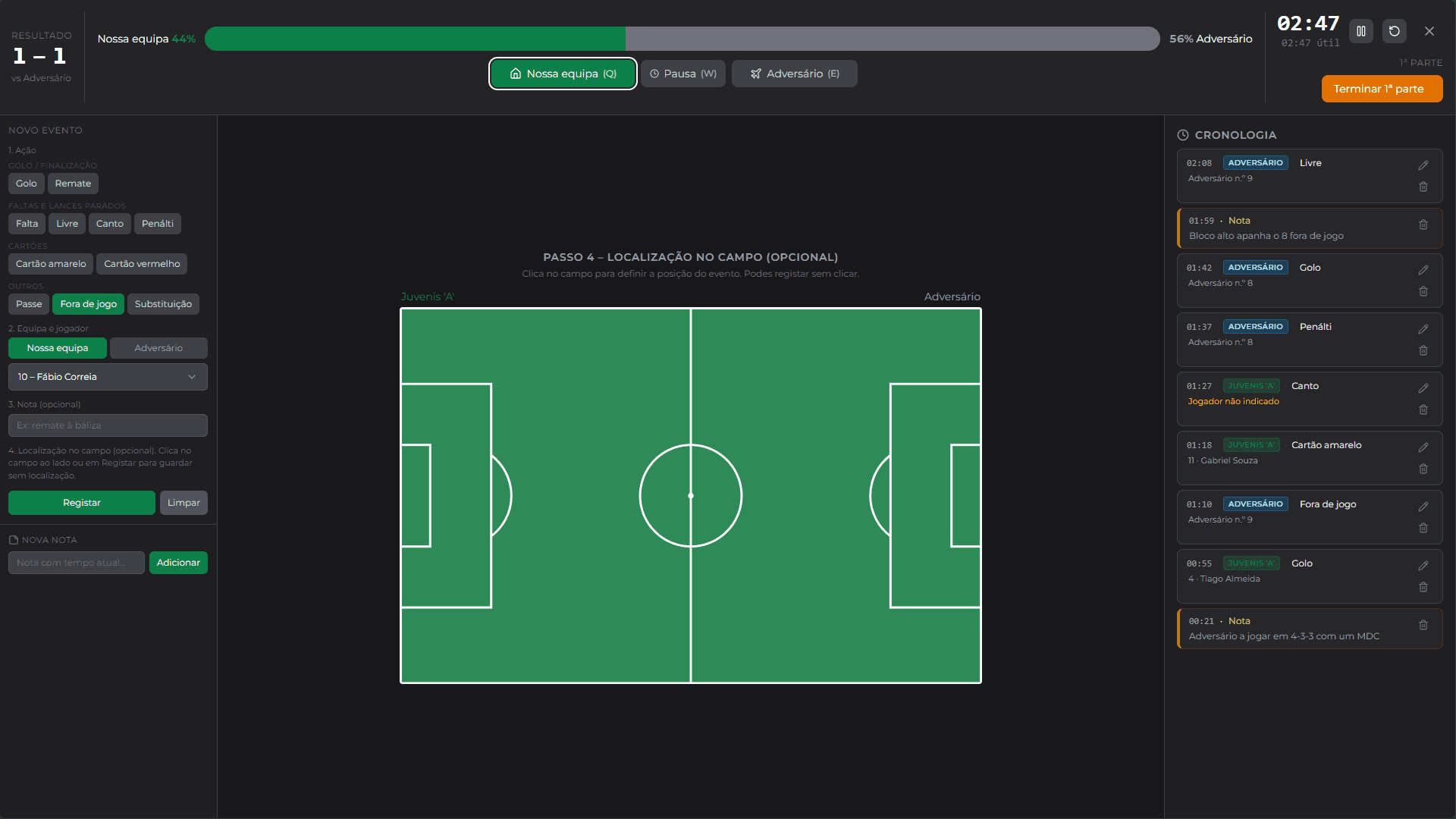Click the 1 – 1 score display

pyautogui.click(x=39, y=56)
